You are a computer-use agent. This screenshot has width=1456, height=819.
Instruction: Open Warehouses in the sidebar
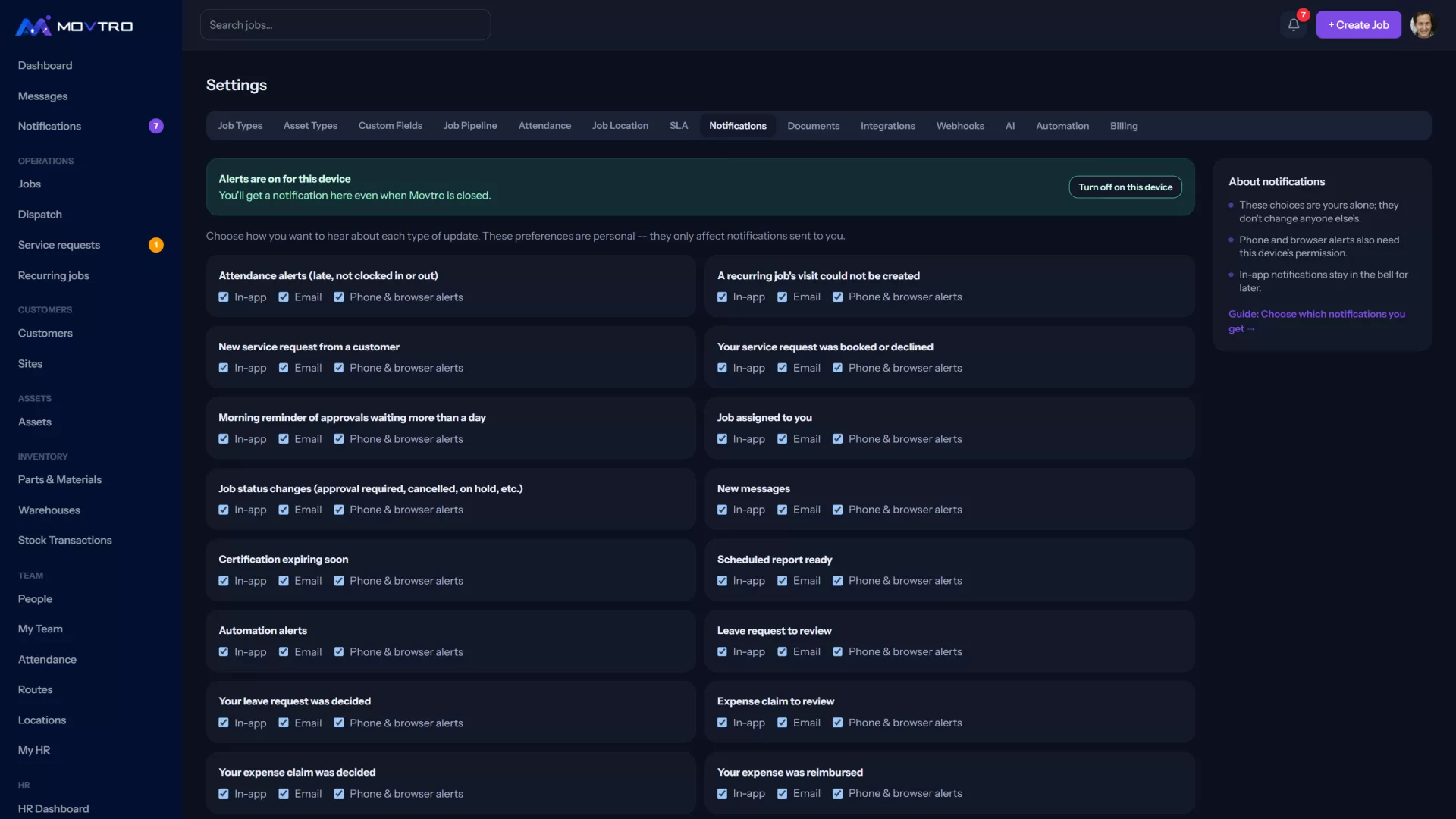[x=49, y=510]
